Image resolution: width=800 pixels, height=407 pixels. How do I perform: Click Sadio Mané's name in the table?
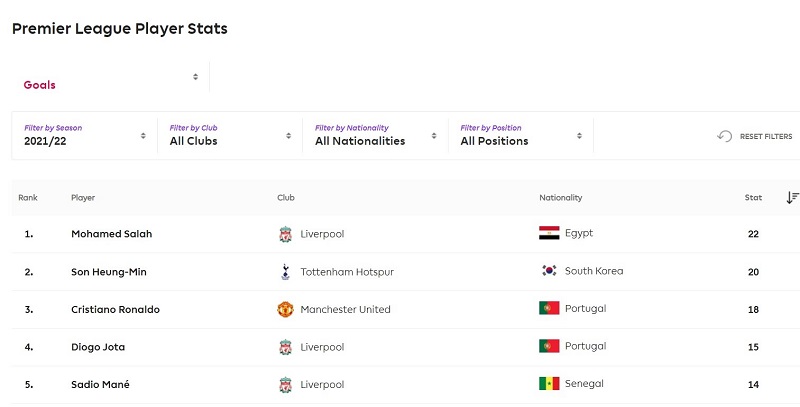coord(102,384)
